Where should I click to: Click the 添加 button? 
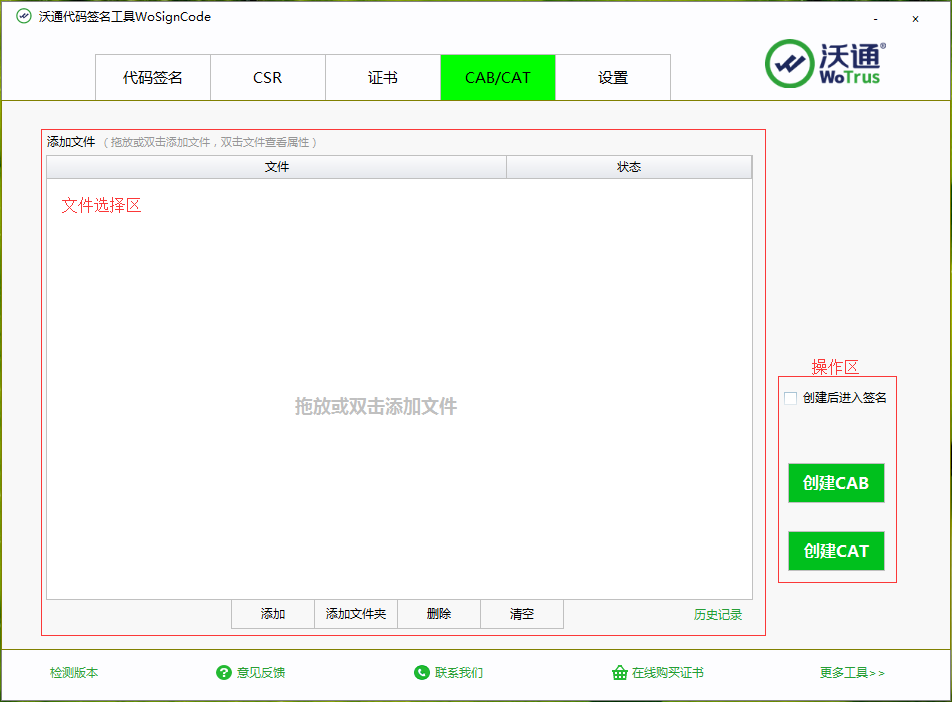point(273,614)
